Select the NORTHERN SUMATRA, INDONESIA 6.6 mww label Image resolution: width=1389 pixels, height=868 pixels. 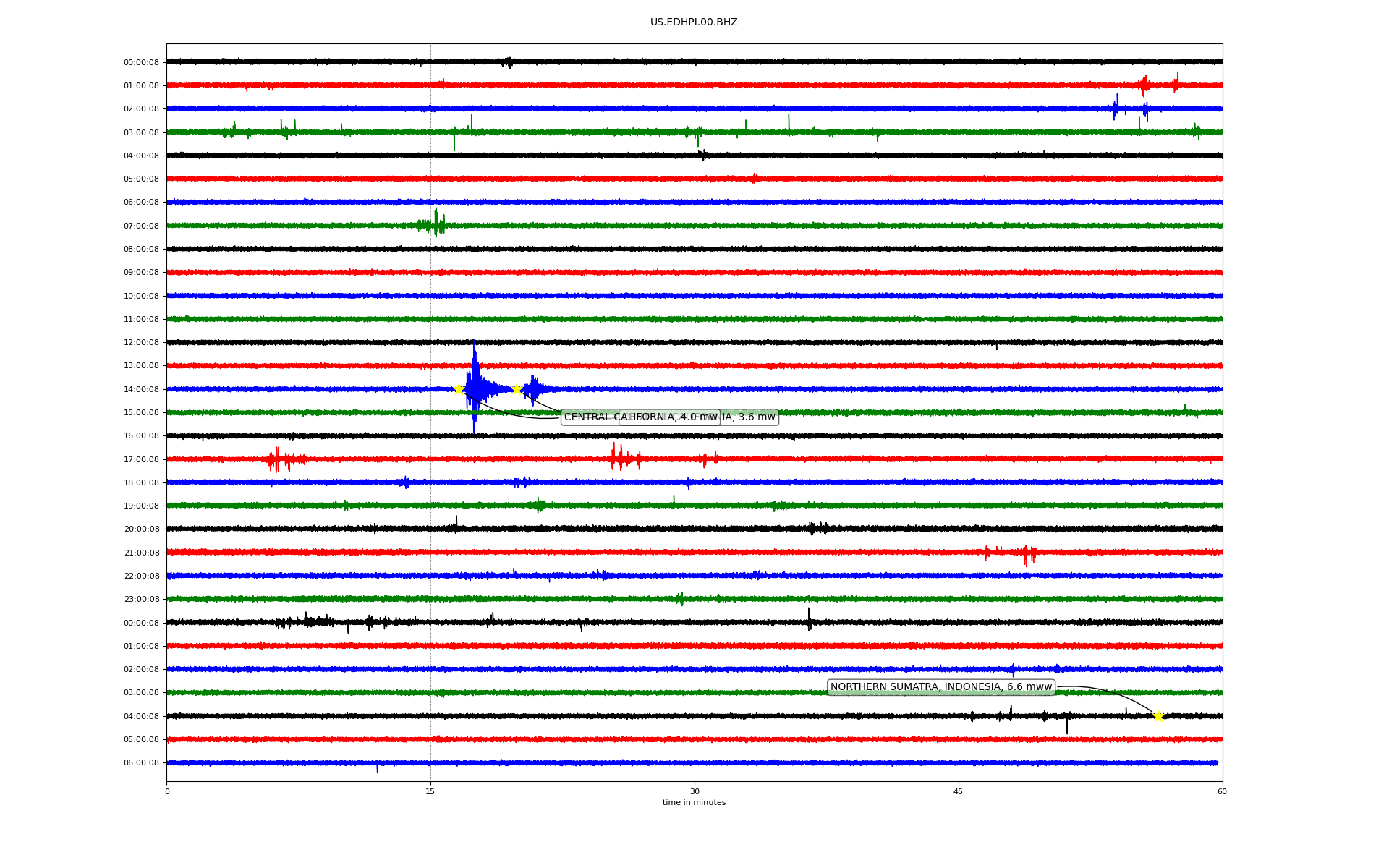940,687
